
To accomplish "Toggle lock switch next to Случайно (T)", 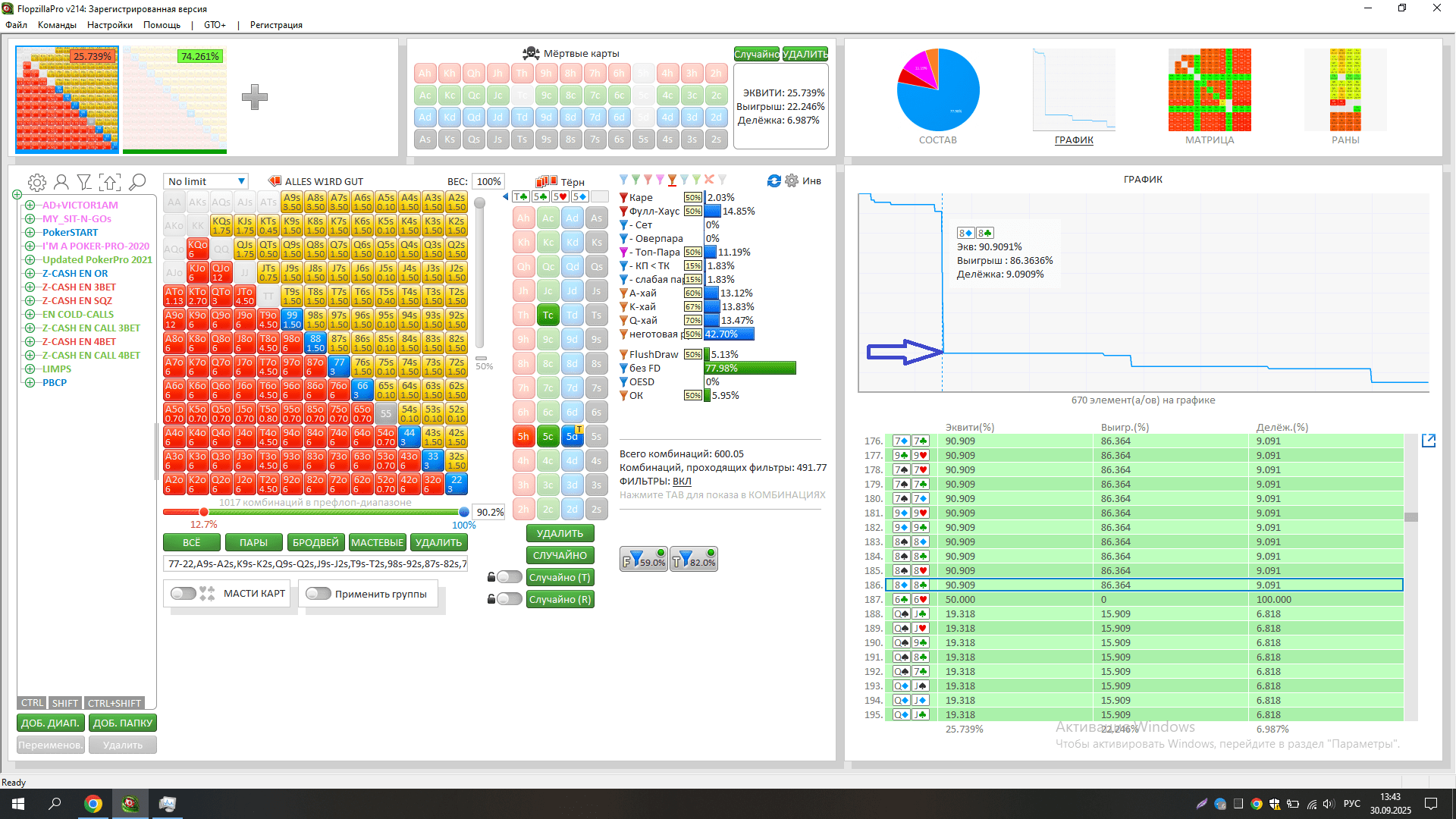I will pyautogui.click(x=509, y=577).
